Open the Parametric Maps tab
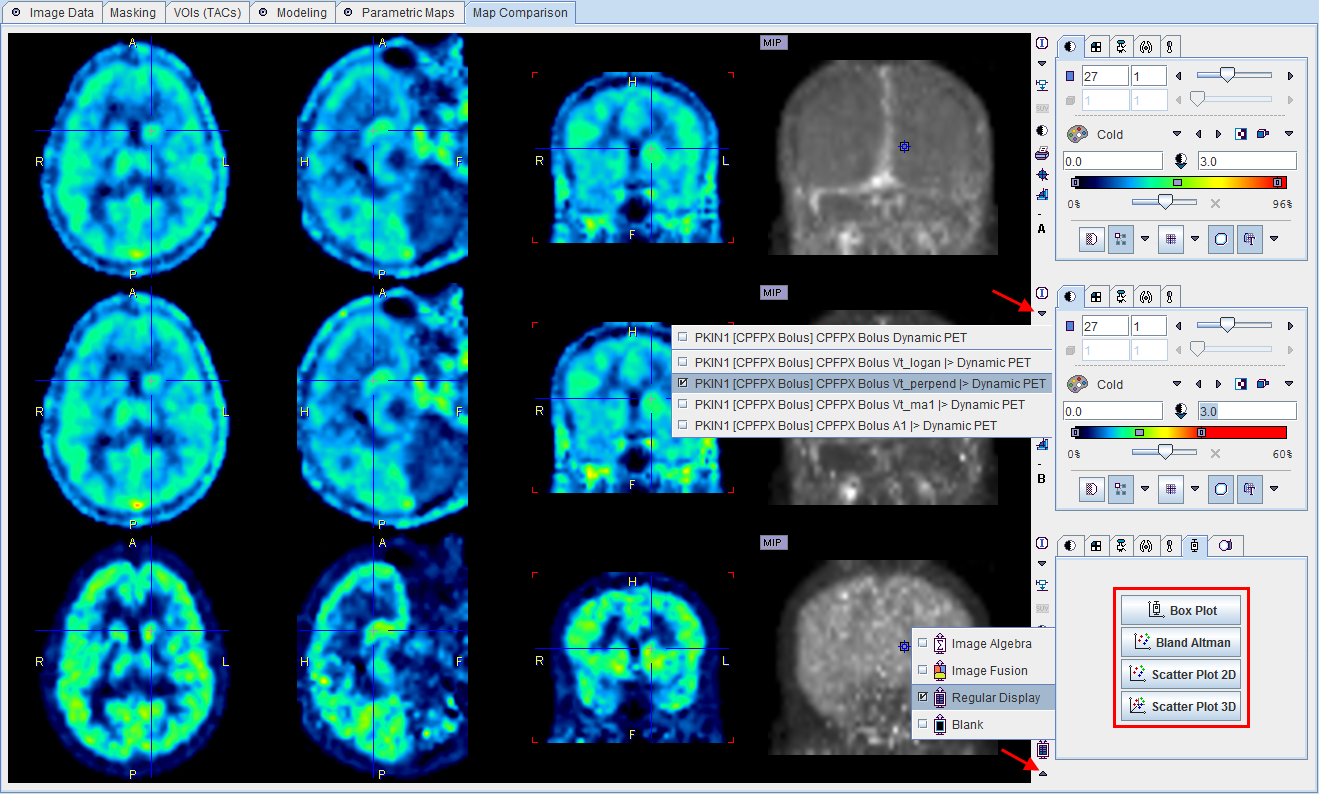Screen dimensions: 1319x794 (x=400, y=13)
